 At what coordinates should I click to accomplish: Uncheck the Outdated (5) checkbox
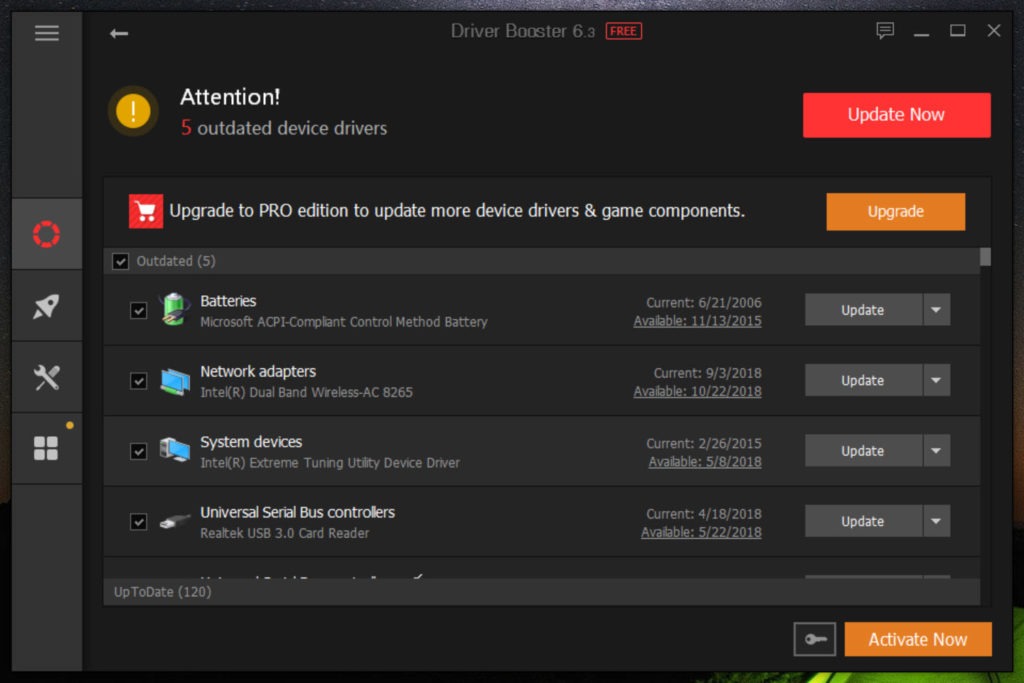click(121, 261)
